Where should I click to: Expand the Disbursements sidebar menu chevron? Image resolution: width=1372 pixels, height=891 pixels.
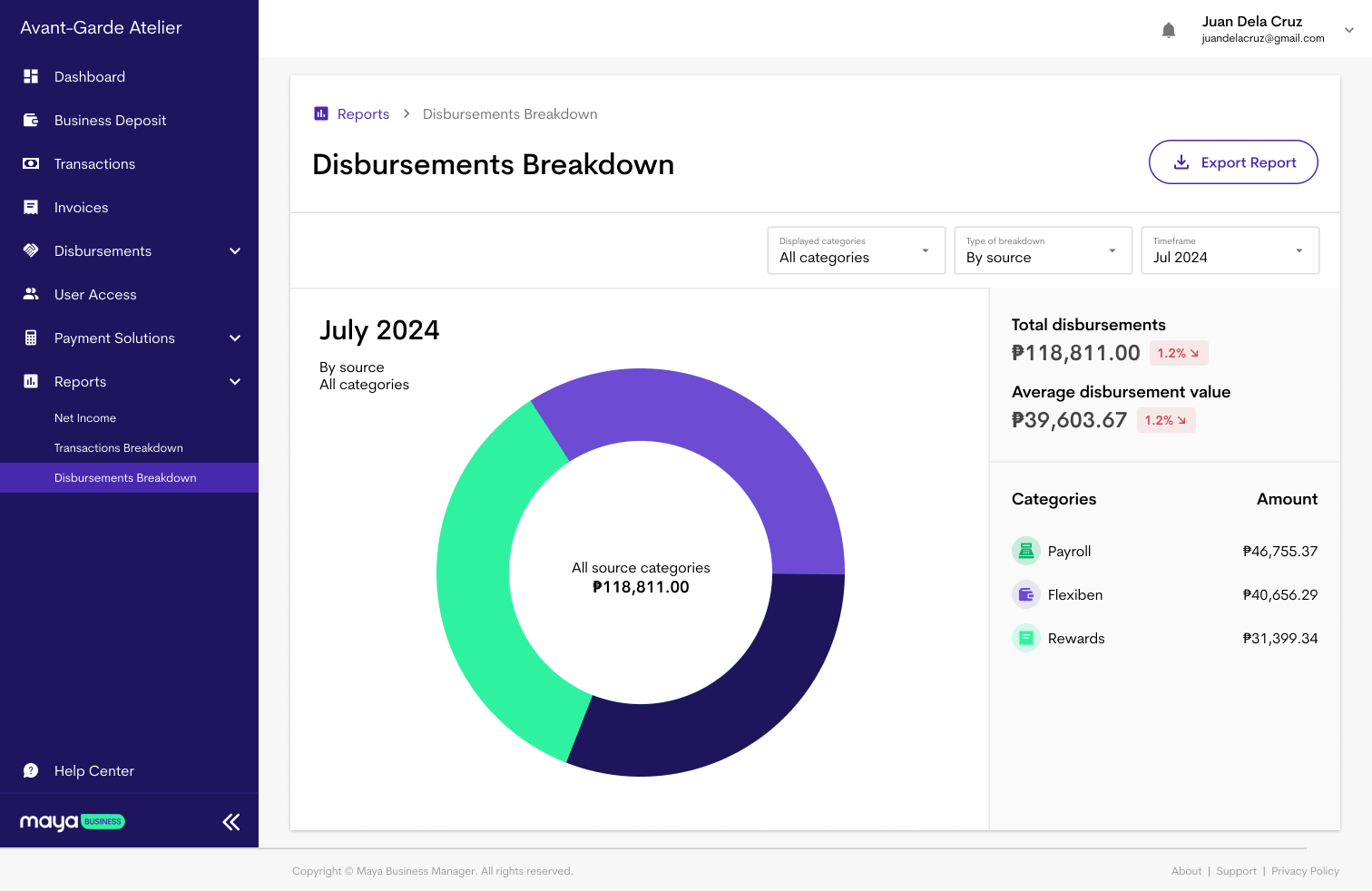coord(235,251)
